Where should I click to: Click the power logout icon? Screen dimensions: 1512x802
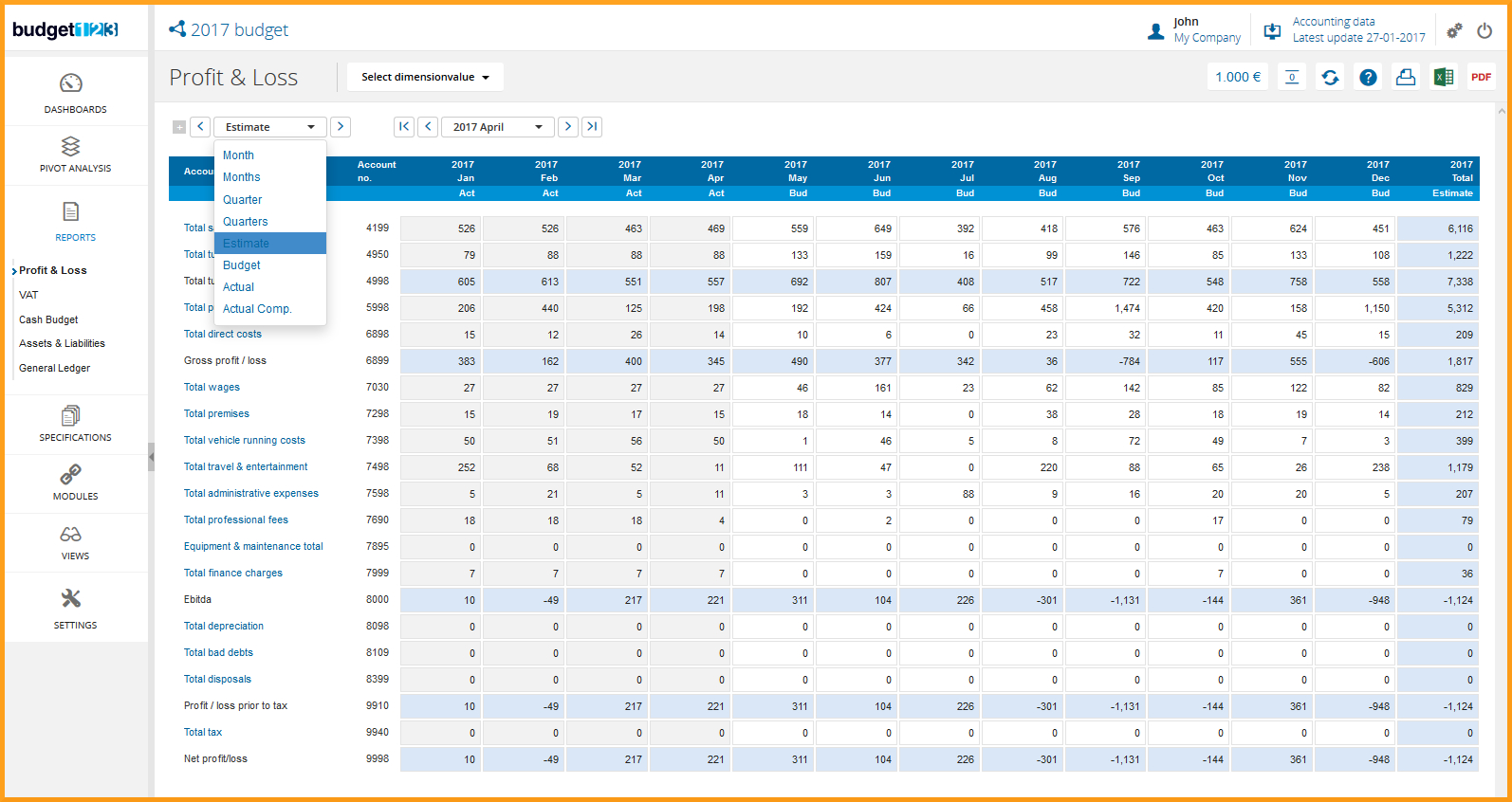tap(1484, 30)
